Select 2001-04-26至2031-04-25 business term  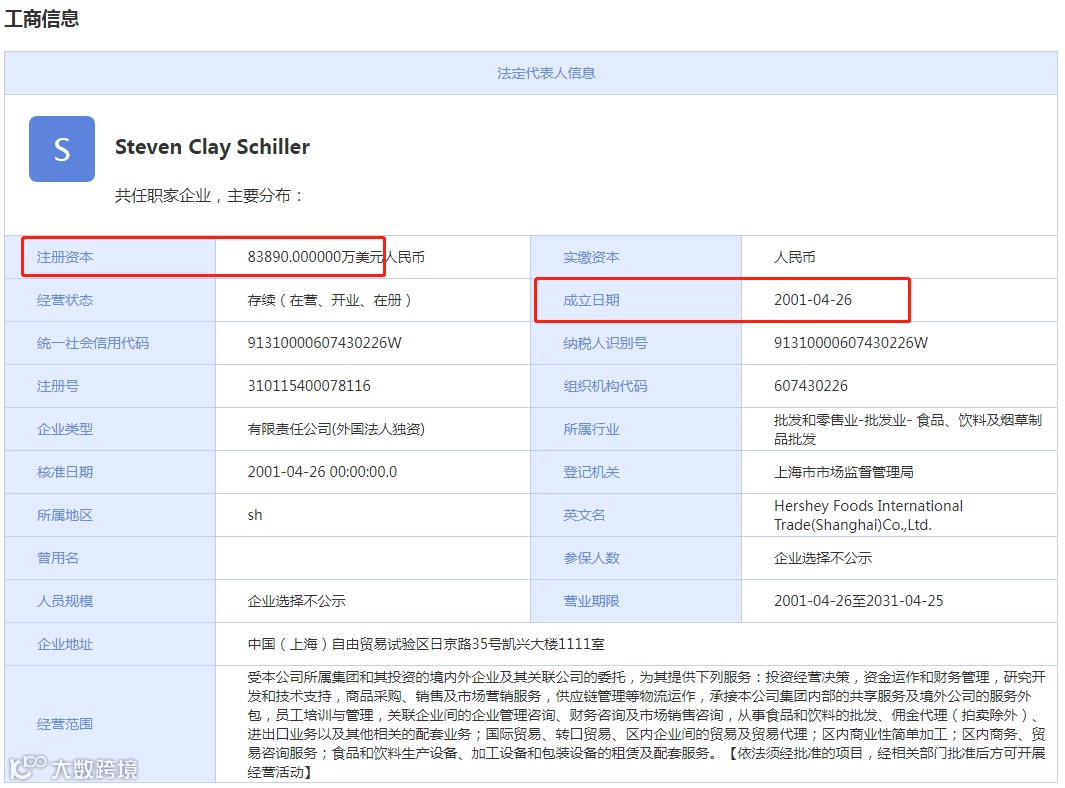click(859, 601)
